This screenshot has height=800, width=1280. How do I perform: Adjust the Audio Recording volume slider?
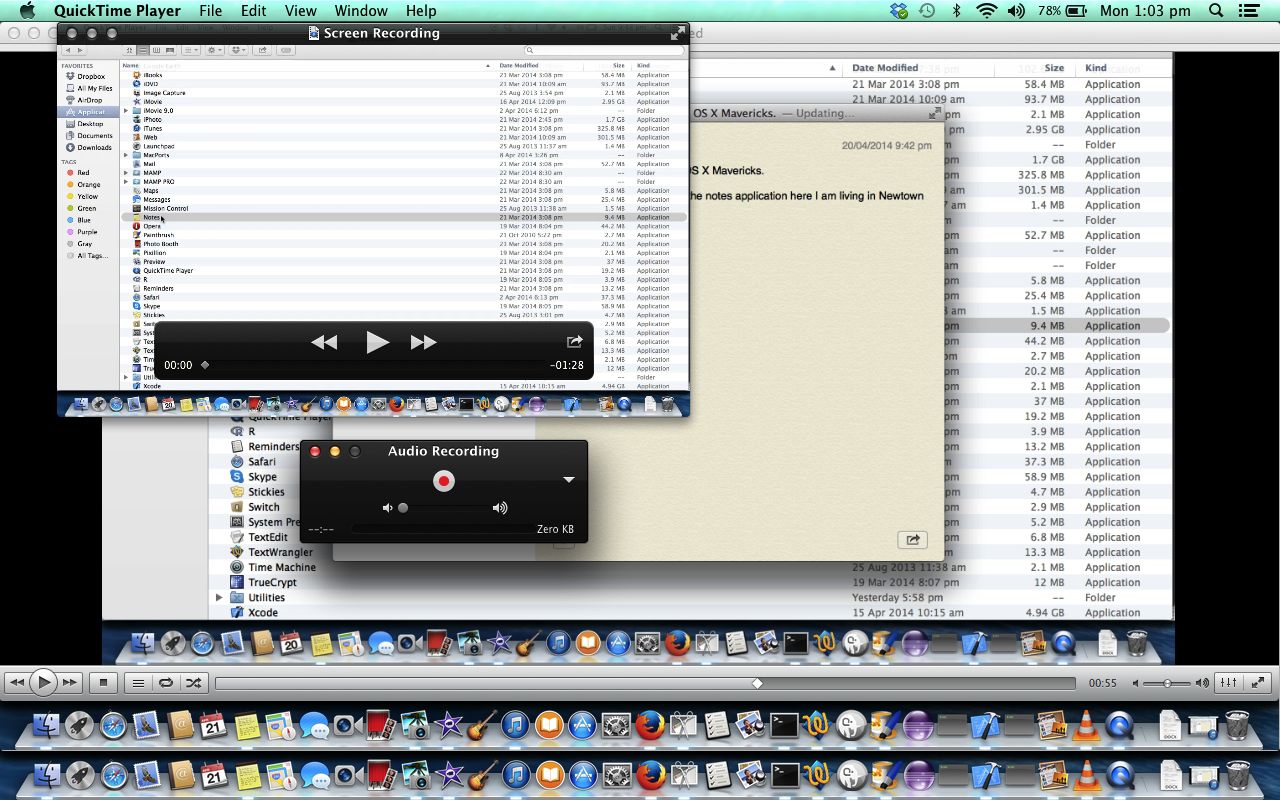tap(444, 508)
